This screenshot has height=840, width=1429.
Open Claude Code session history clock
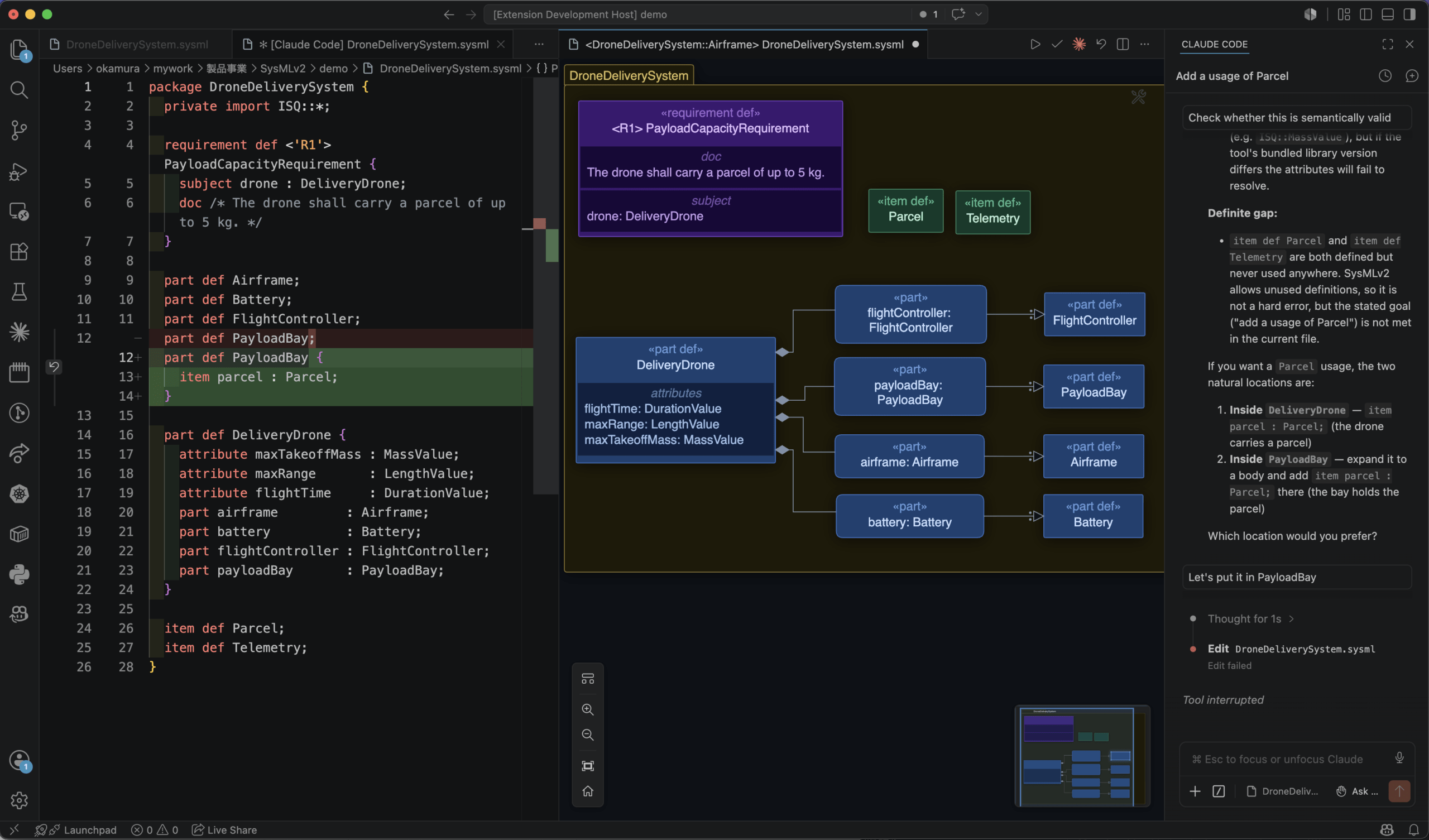pos(1385,76)
